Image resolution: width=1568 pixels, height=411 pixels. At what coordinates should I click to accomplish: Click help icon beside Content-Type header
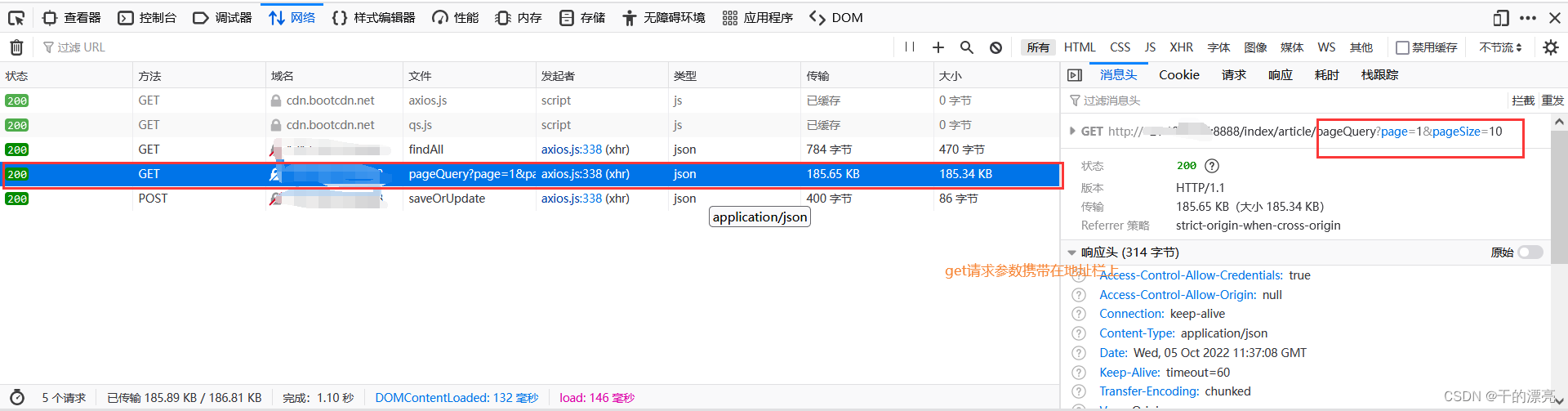click(x=1079, y=333)
